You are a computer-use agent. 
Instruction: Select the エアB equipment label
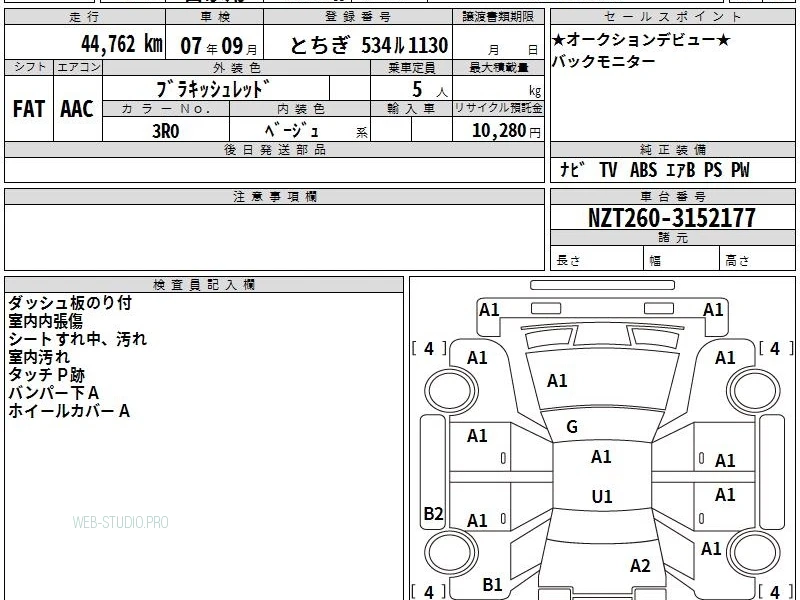click(681, 169)
